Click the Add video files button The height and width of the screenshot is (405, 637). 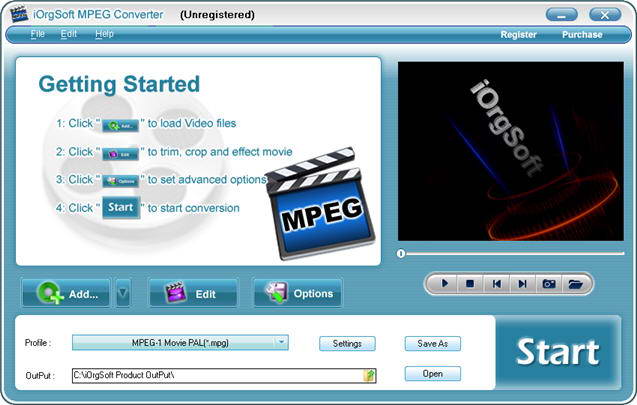click(x=66, y=293)
